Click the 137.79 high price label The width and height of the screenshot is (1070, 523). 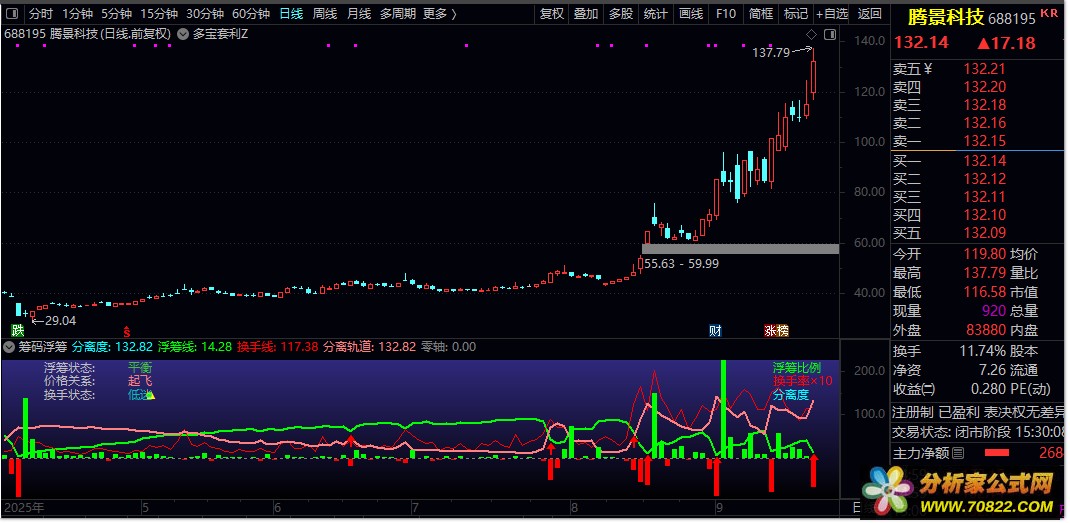coord(770,53)
